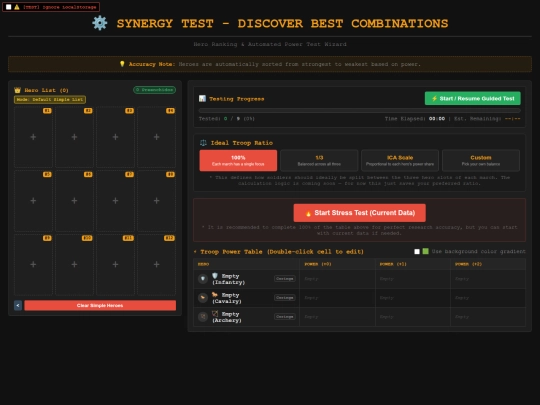Add a hero to slot #4
540x405 pixels.
(x=156, y=137)
